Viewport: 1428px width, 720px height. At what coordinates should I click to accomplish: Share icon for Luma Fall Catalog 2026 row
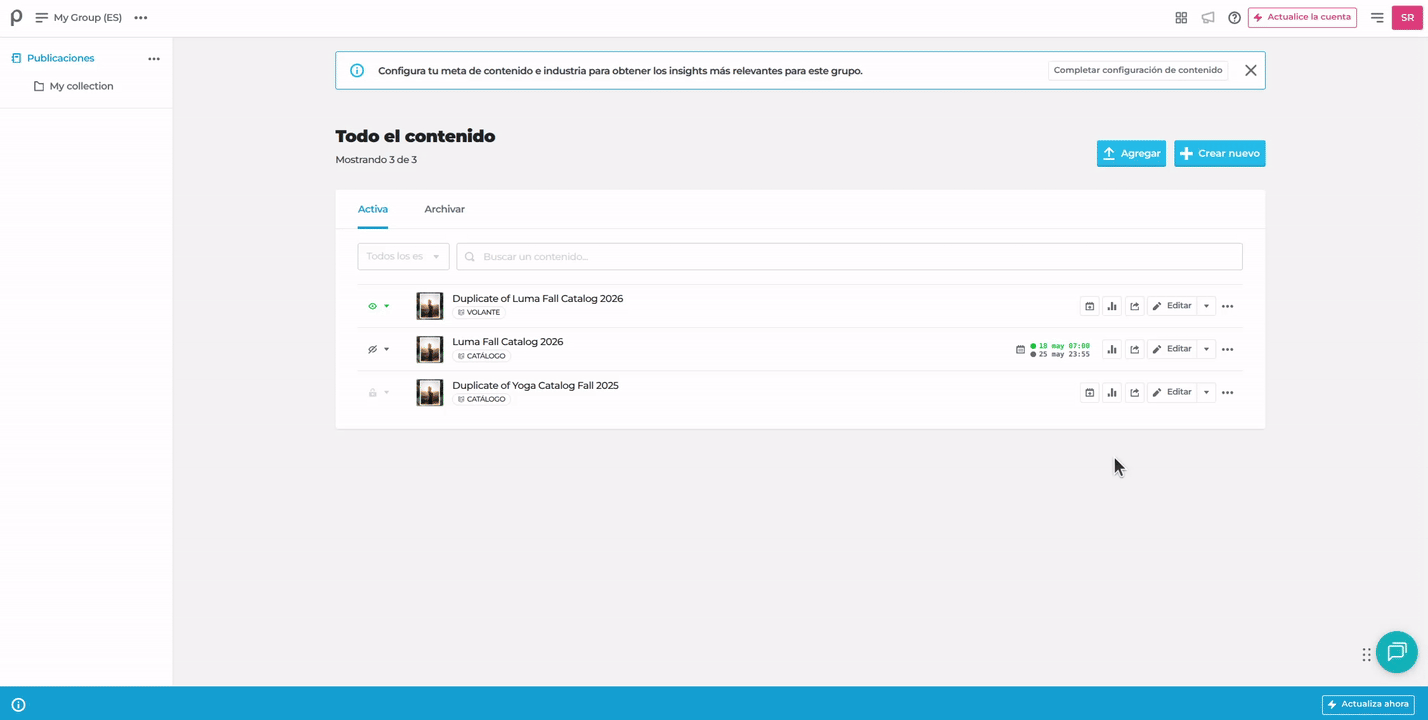1134,349
